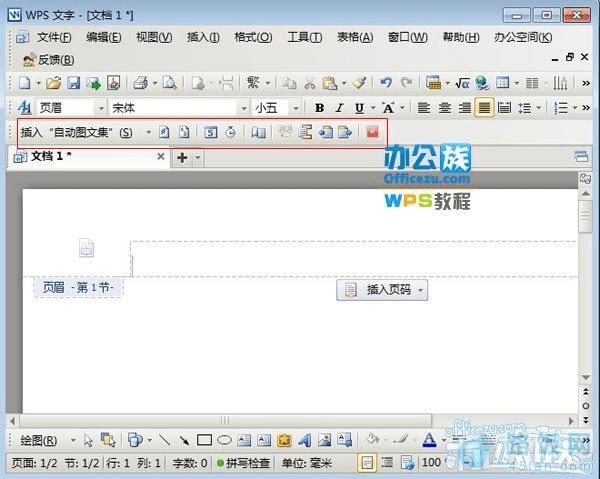Toggle bold formatting
Image resolution: width=600 pixels, height=479 pixels.
[320, 108]
